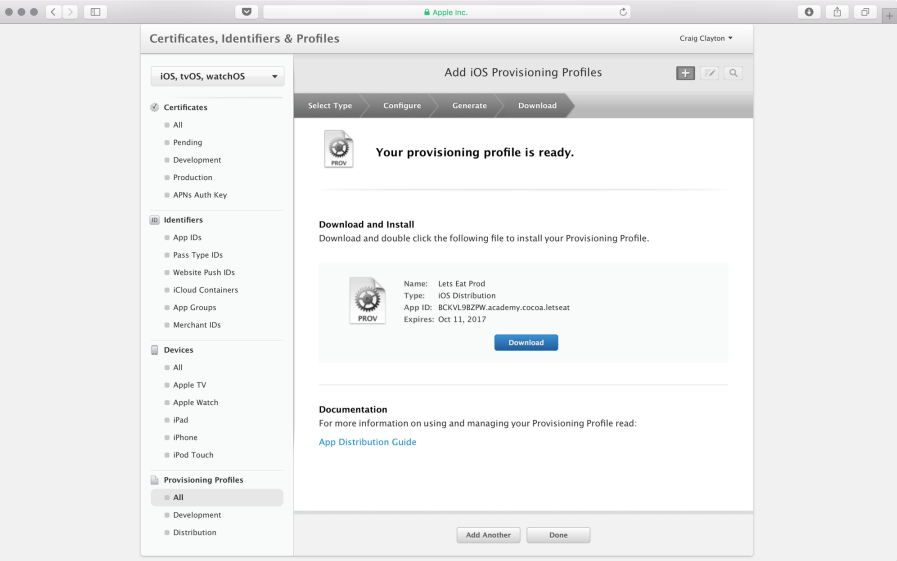Viewport: 897px width, 561px height.
Task: Open Website Push IDs
Action: 204,272
